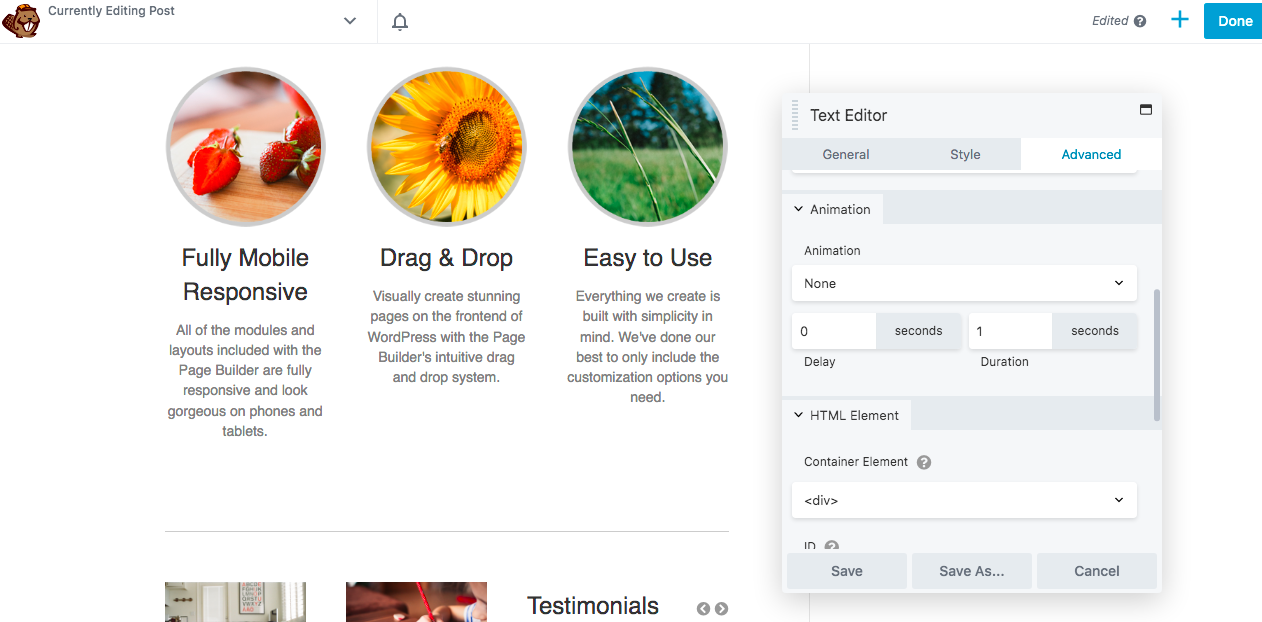Go to the previous testimonial arrow

pos(703,608)
